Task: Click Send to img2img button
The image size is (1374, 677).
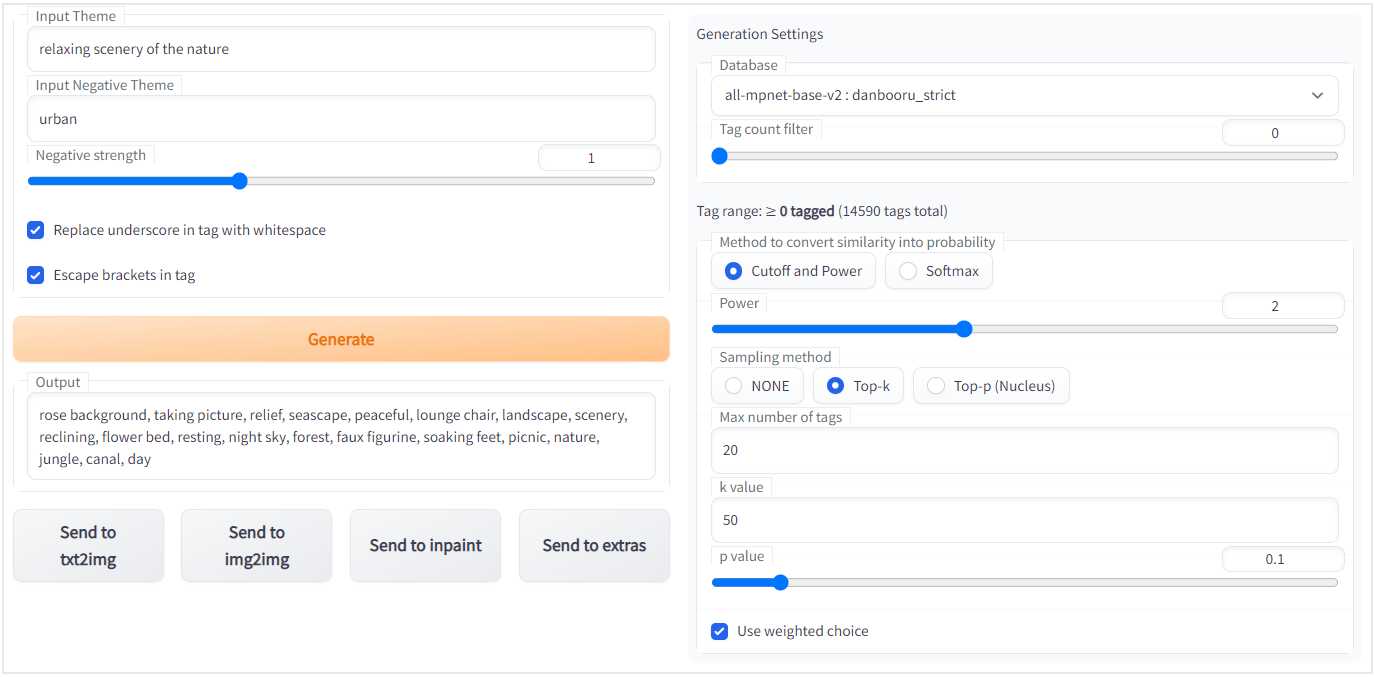Action: (256, 545)
